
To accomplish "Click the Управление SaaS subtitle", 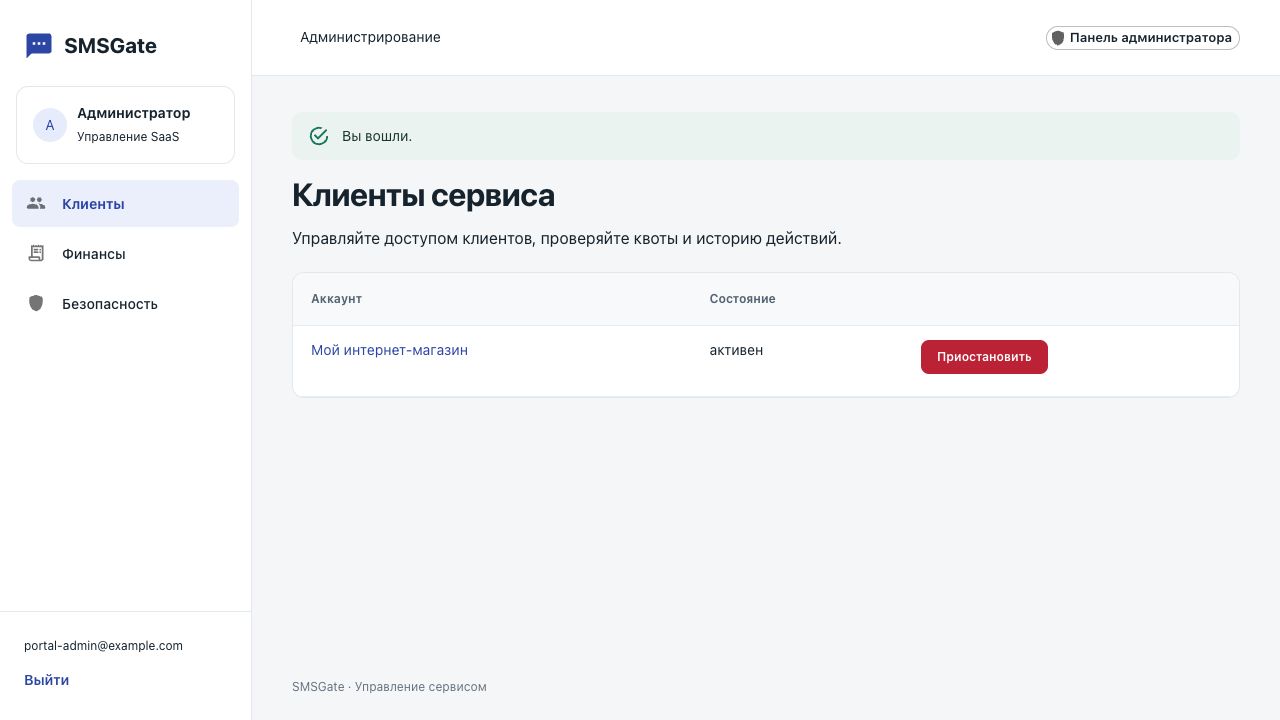I will pyautogui.click(x=128, y=137).
